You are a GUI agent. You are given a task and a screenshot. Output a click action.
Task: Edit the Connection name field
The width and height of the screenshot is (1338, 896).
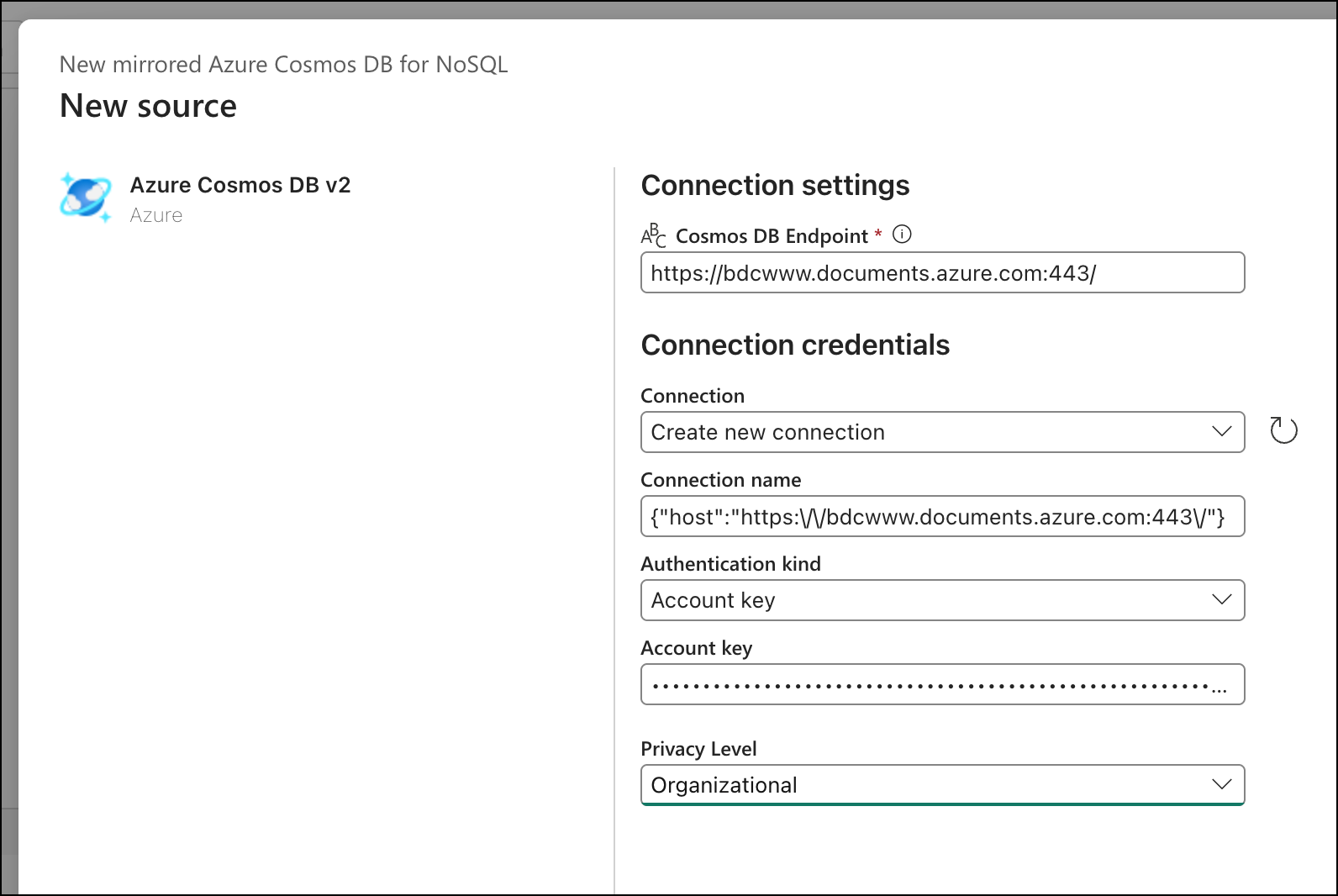pos(942,516)
